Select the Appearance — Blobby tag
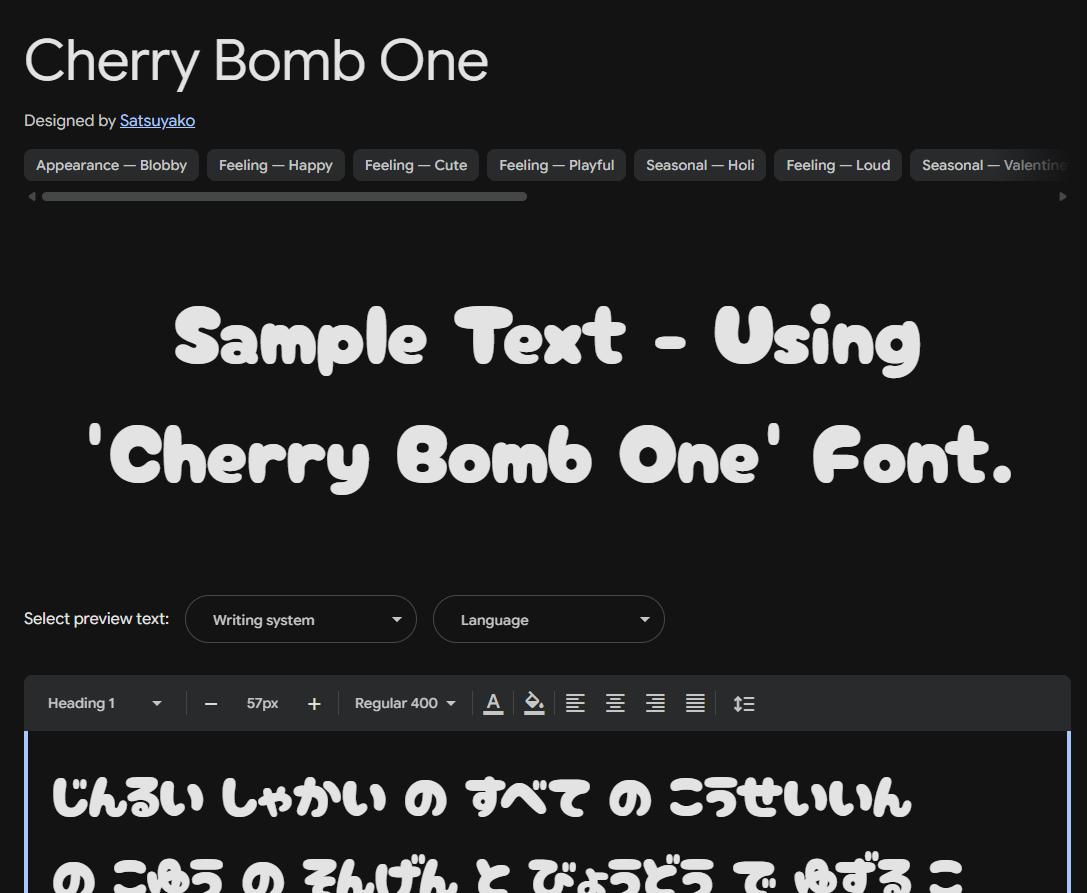 pyautogui.click(x=112, y=165)
